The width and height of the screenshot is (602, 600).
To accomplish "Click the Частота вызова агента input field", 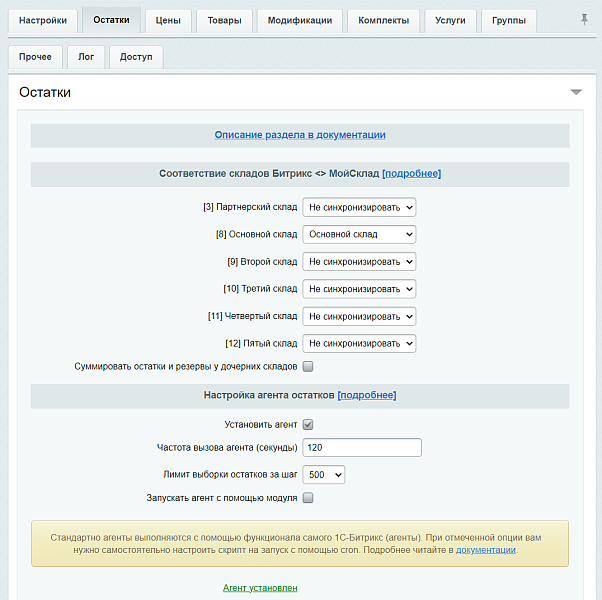I will (362, 447).
